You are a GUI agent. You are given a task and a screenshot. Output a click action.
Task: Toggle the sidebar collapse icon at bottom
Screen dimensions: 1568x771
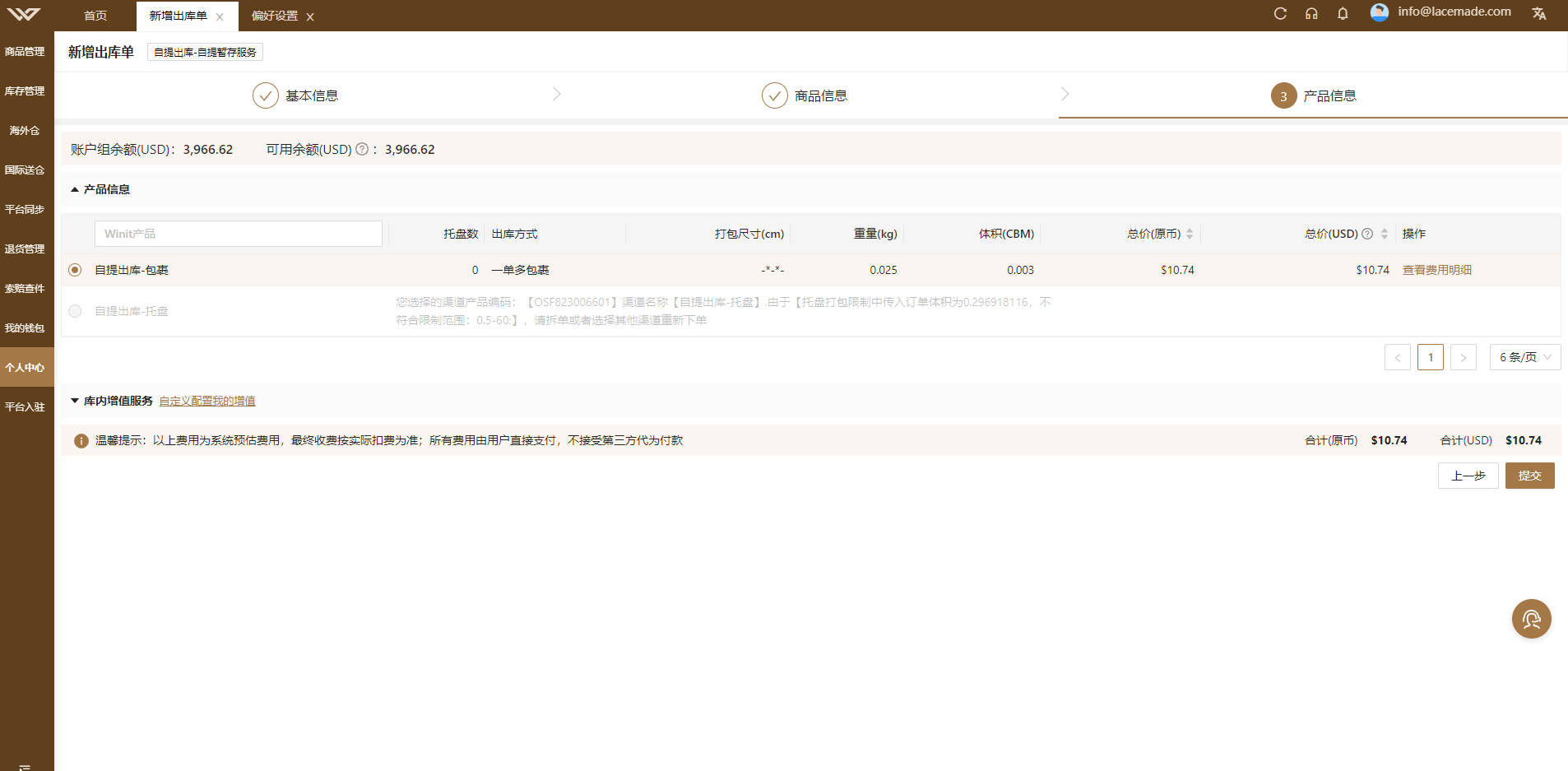point(25,766)
